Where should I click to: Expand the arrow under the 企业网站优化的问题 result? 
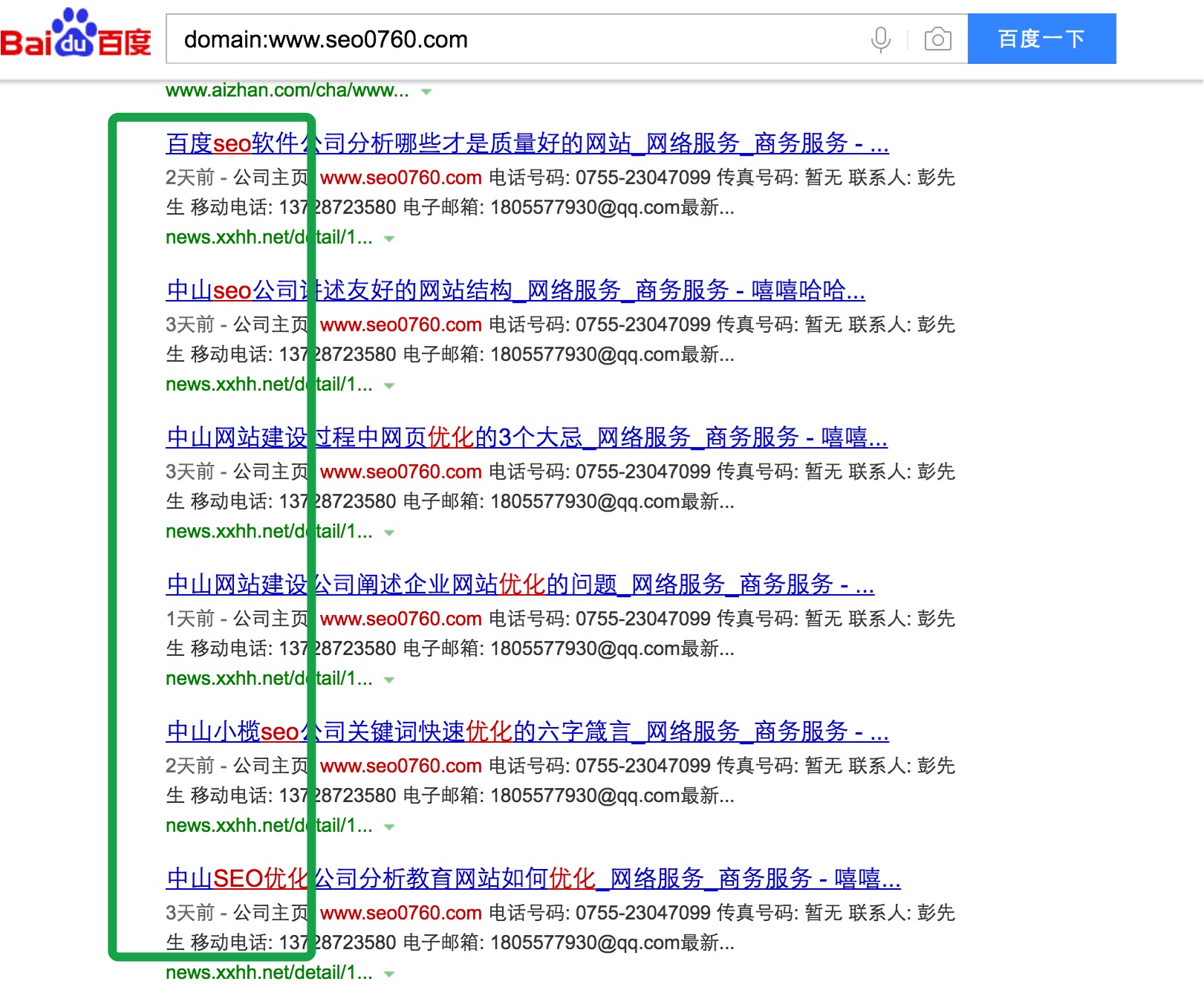[x=389, y=680]
